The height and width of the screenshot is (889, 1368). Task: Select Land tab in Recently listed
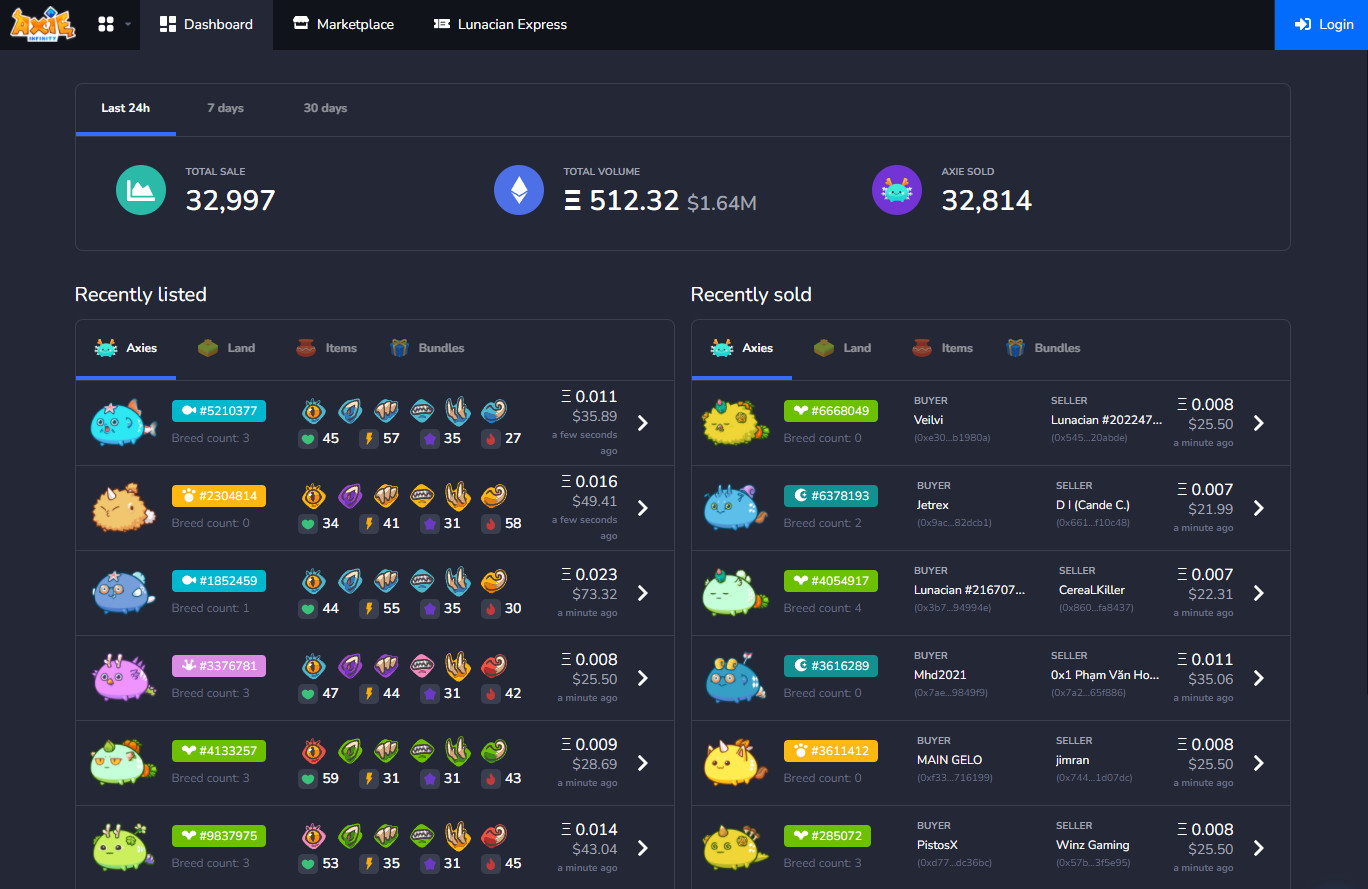226,348
